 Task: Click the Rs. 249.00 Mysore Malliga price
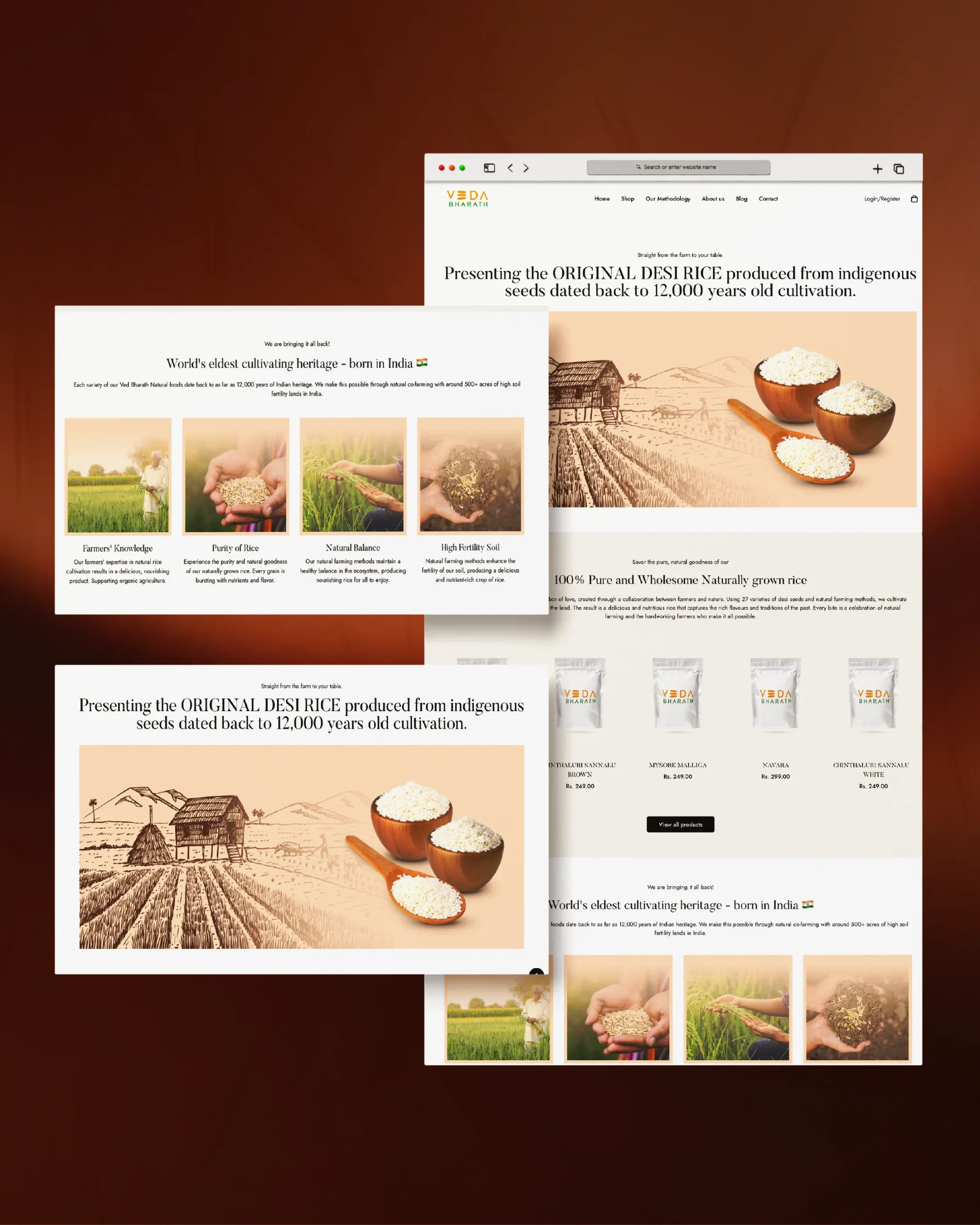[678, 777]
